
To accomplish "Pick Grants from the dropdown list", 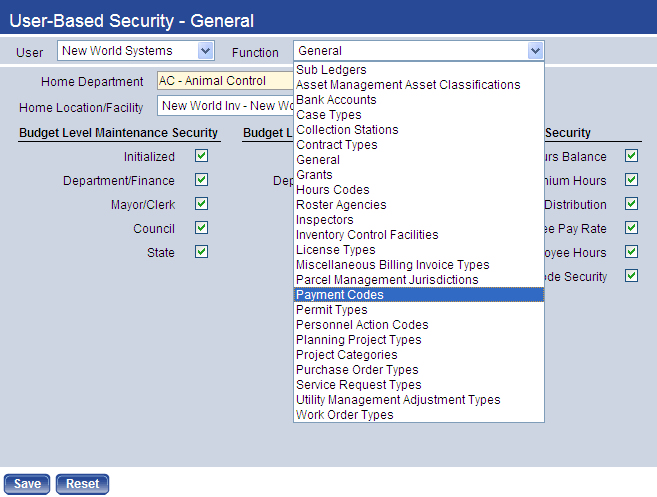I will pos(315,175).
